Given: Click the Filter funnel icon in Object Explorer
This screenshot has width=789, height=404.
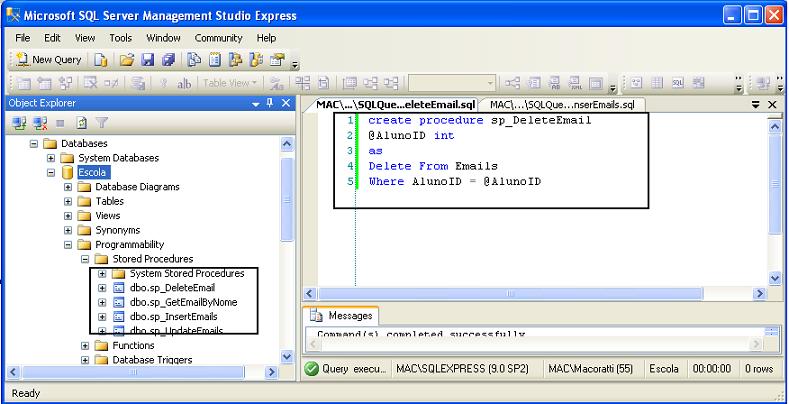Looking at the screenshot, I should [x=102, y=123].
